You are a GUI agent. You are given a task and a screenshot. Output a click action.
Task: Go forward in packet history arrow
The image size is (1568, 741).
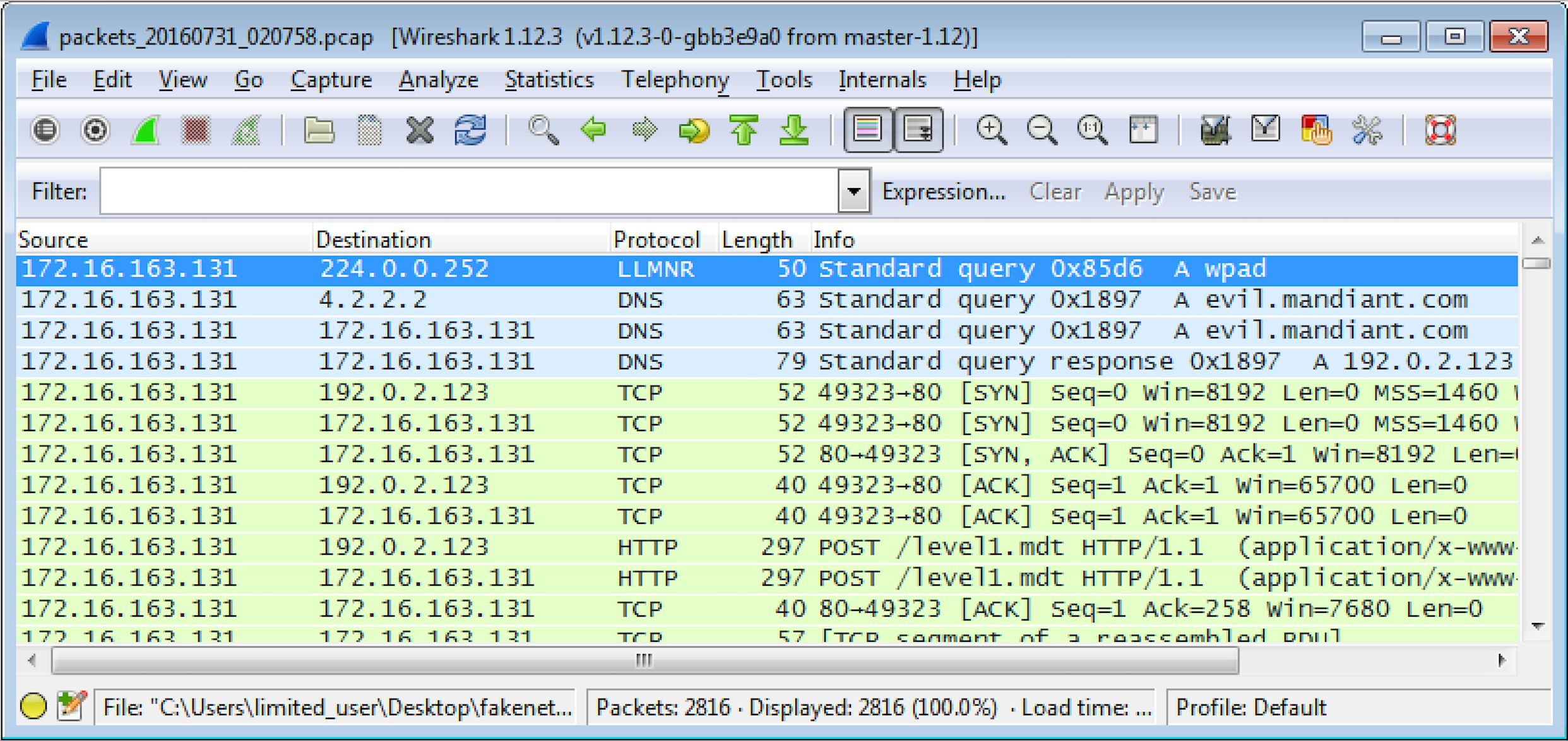click(x=644, y=130)
